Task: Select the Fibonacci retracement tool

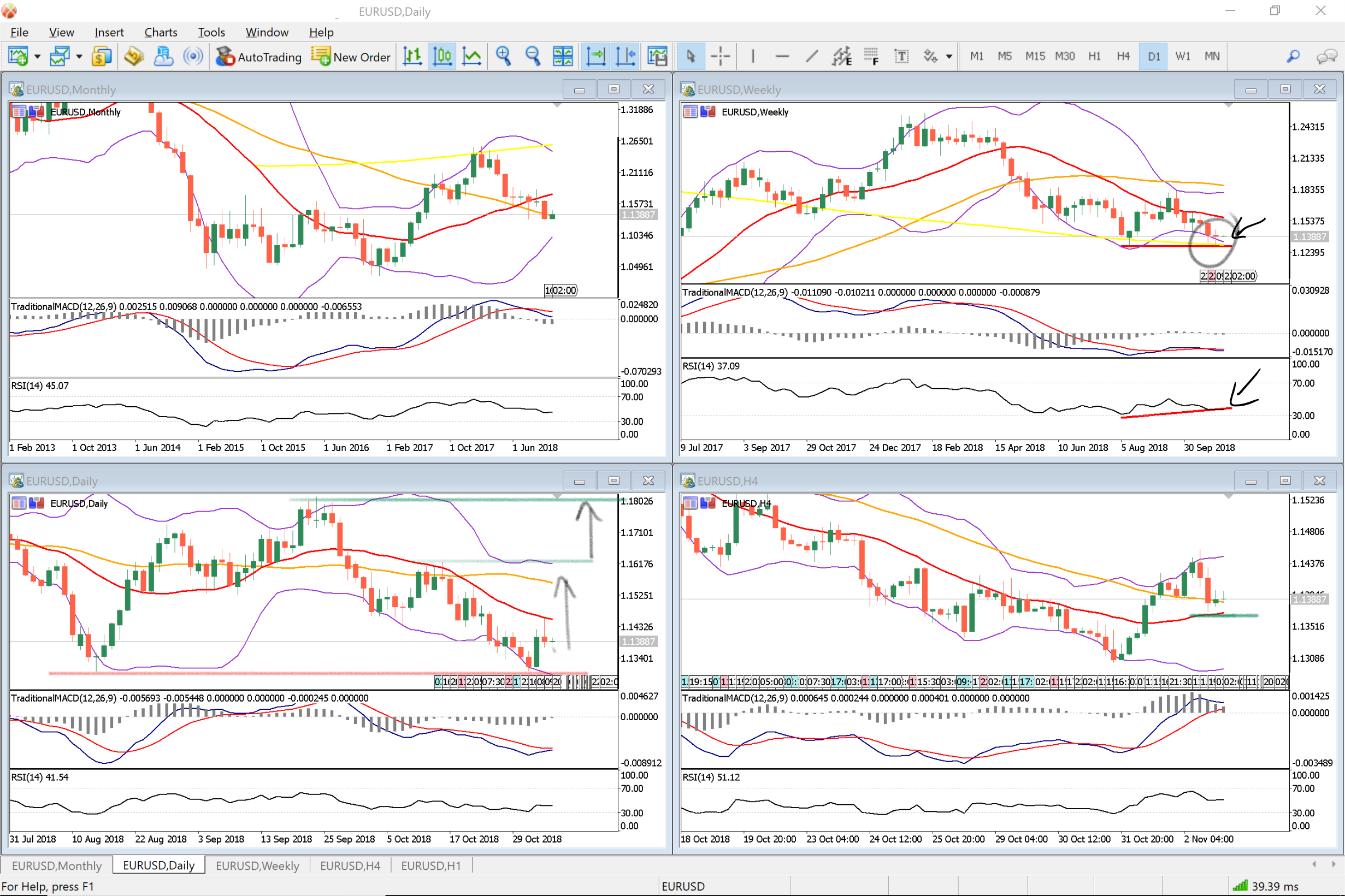Action: pyautogui.click(x=871, y=56)
